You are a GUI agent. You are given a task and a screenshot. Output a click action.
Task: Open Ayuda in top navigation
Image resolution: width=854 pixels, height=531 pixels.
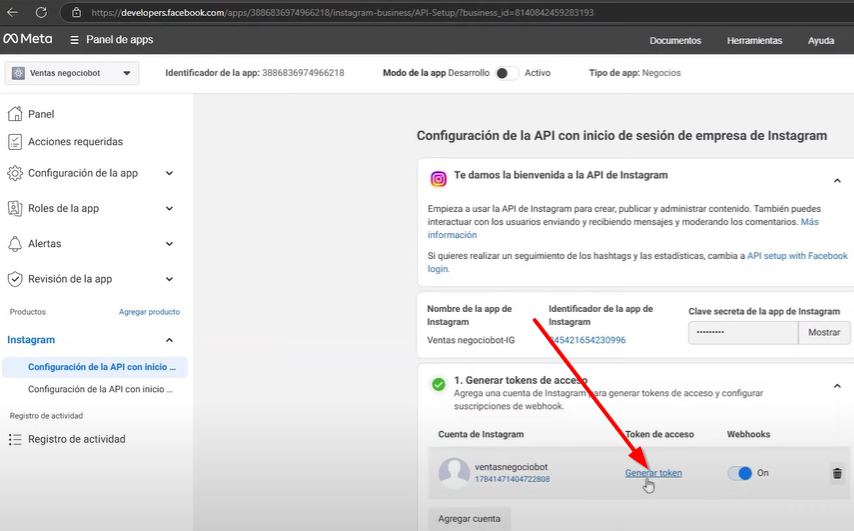point(821,40)
